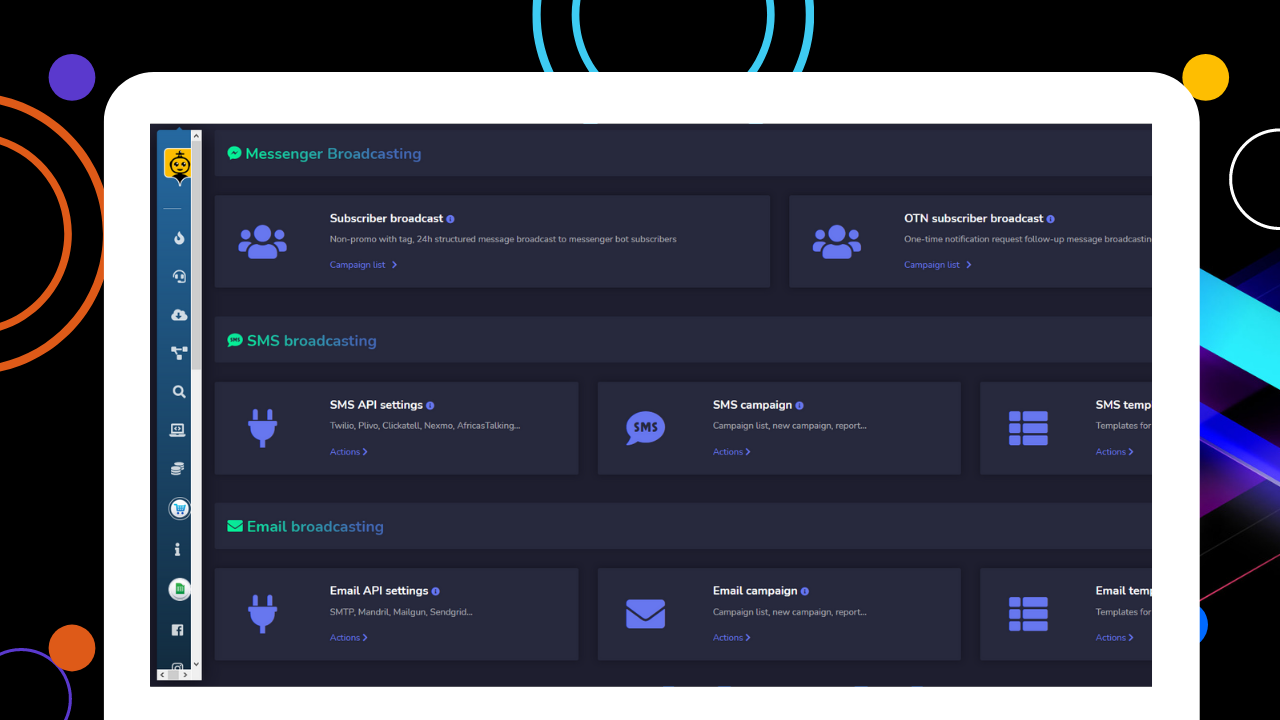This screenshot has height=720, width=1280.
Task: Click the water drop icon in sidebar
Action: (178, 238)
